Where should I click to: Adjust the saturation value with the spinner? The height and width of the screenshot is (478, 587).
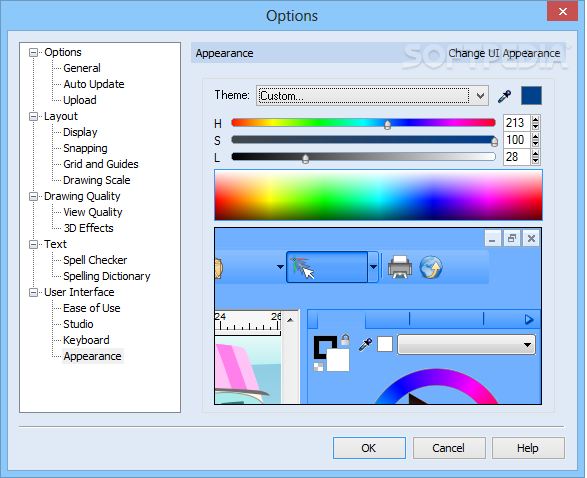(535, 140)
